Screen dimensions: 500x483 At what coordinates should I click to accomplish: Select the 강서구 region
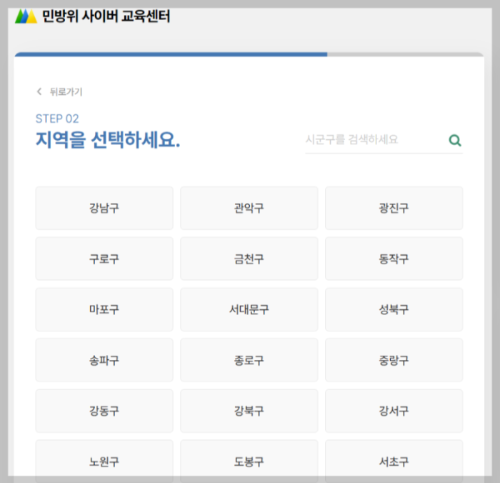(394, 411)
